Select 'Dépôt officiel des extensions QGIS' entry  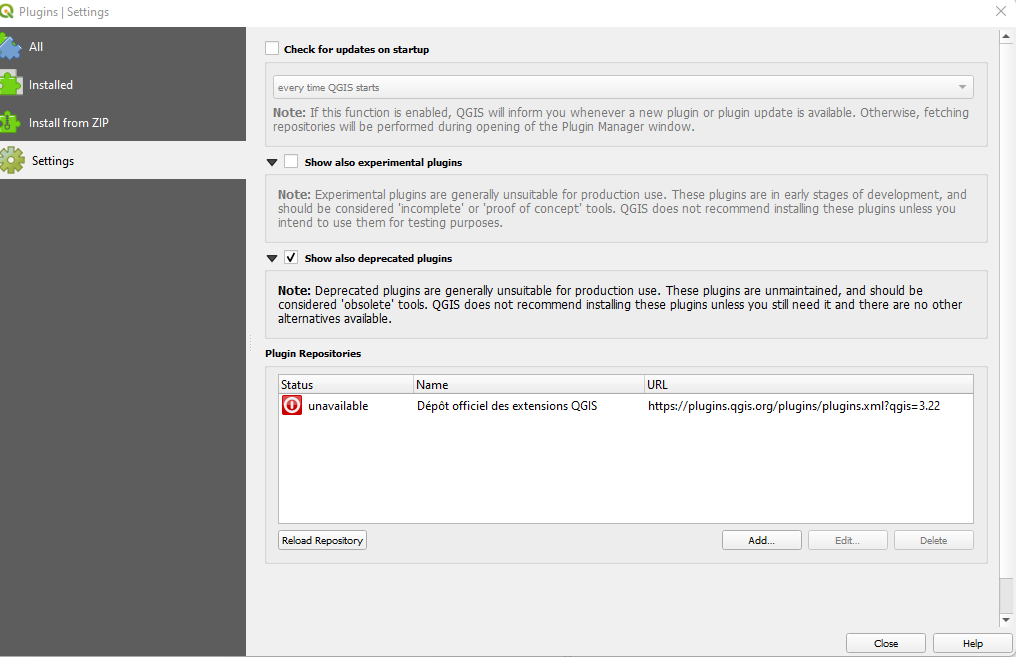(x=507, y=406)
